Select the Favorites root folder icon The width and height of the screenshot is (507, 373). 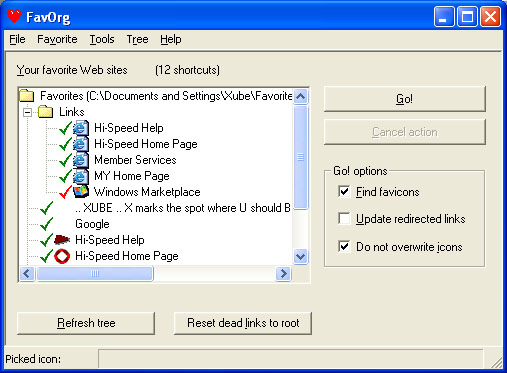tap(26, 96)
